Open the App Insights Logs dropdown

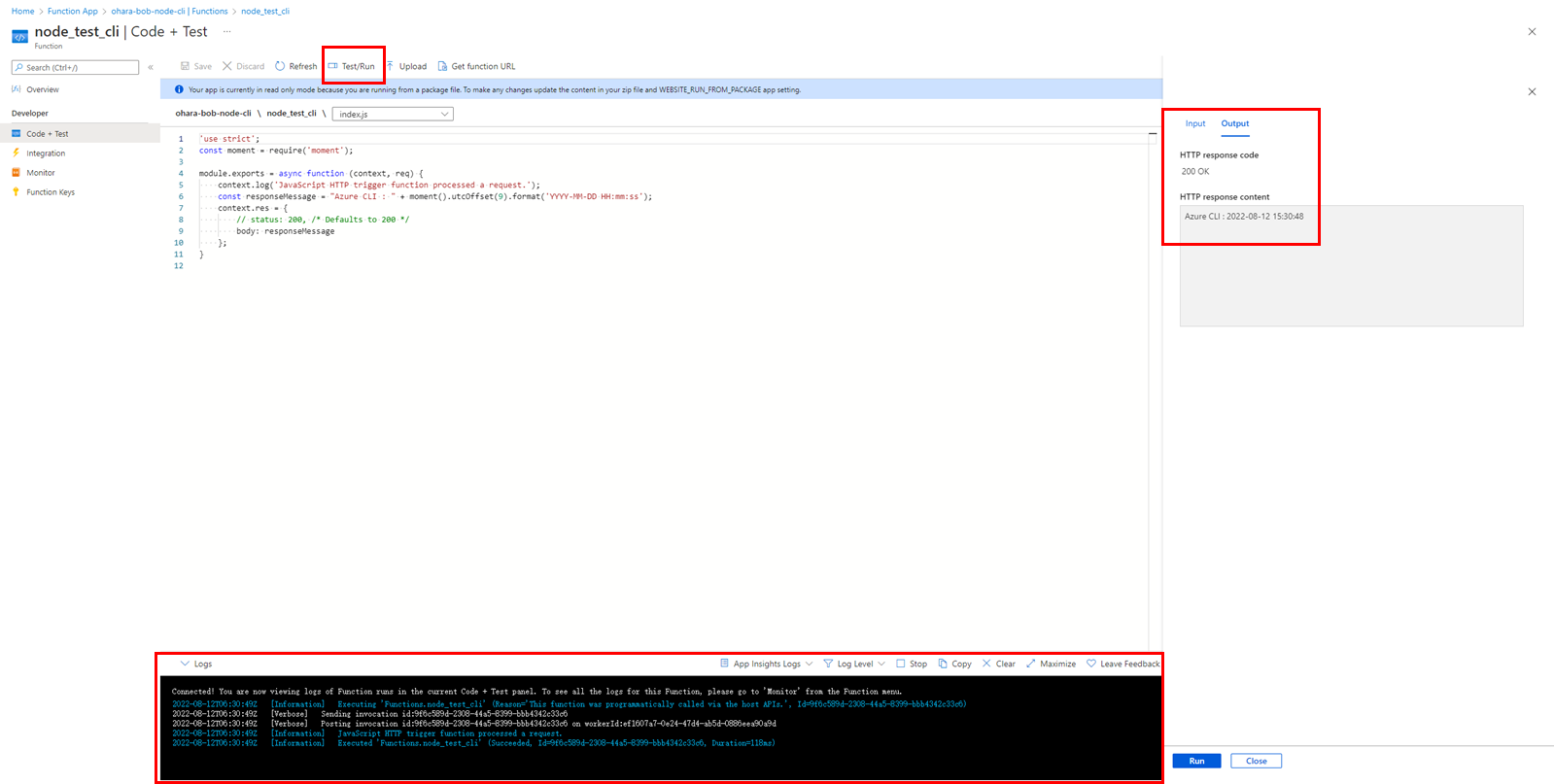(766, 665)
